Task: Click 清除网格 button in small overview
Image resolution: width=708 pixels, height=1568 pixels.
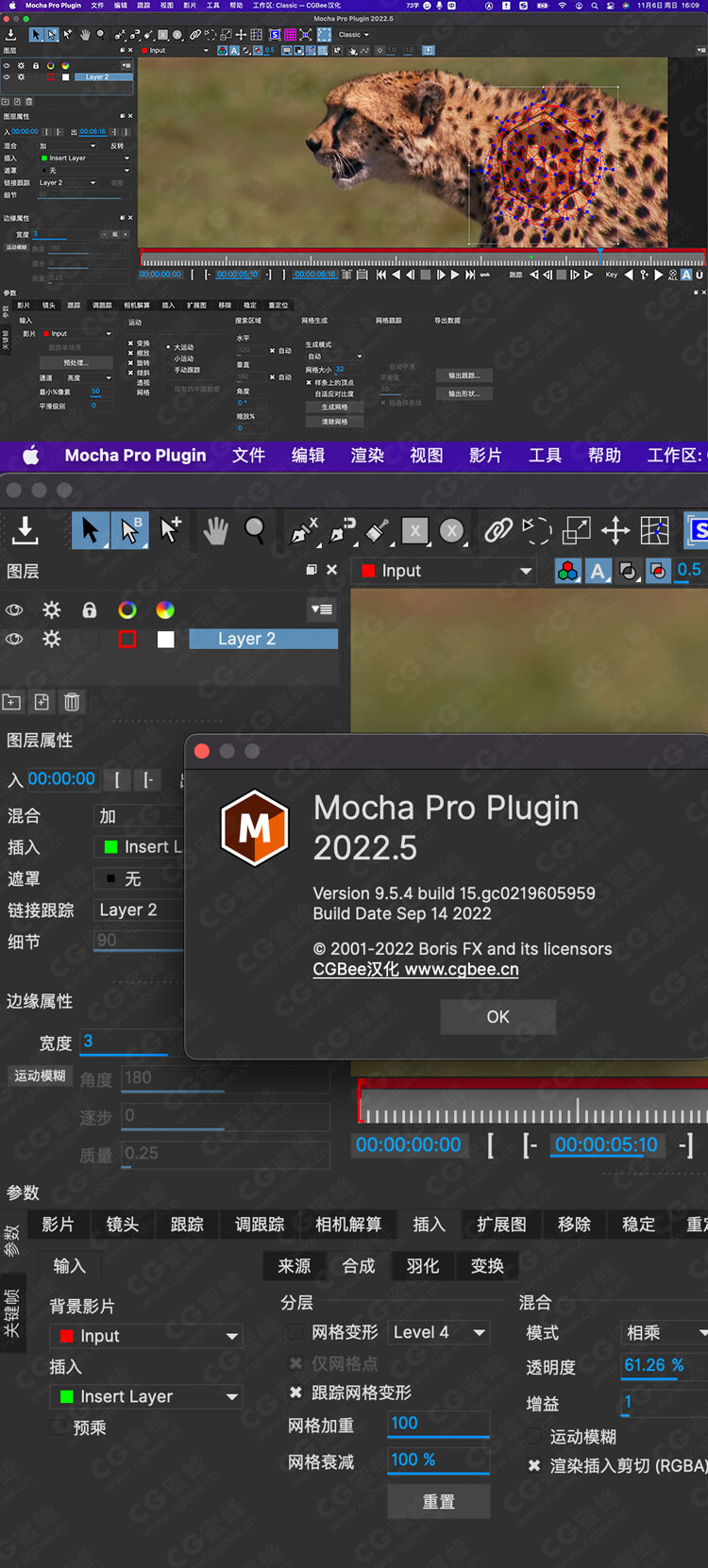Action: pos(334,422)
